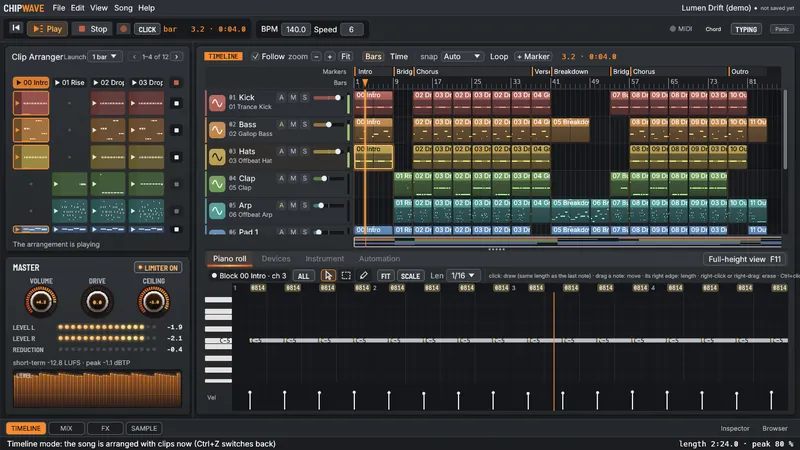Launch the 01 Rise scene
The width and height of the screenshot is (800, 450).
[x=69, y=82]
